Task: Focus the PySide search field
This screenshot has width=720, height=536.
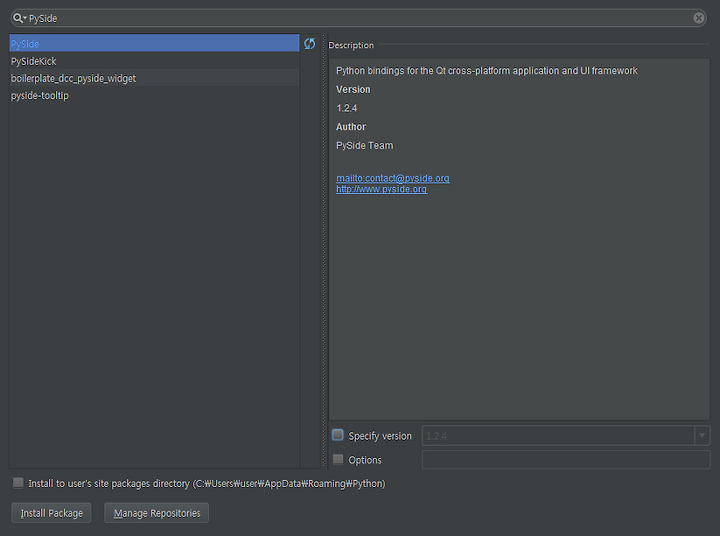Action: [x=358, y=18]
